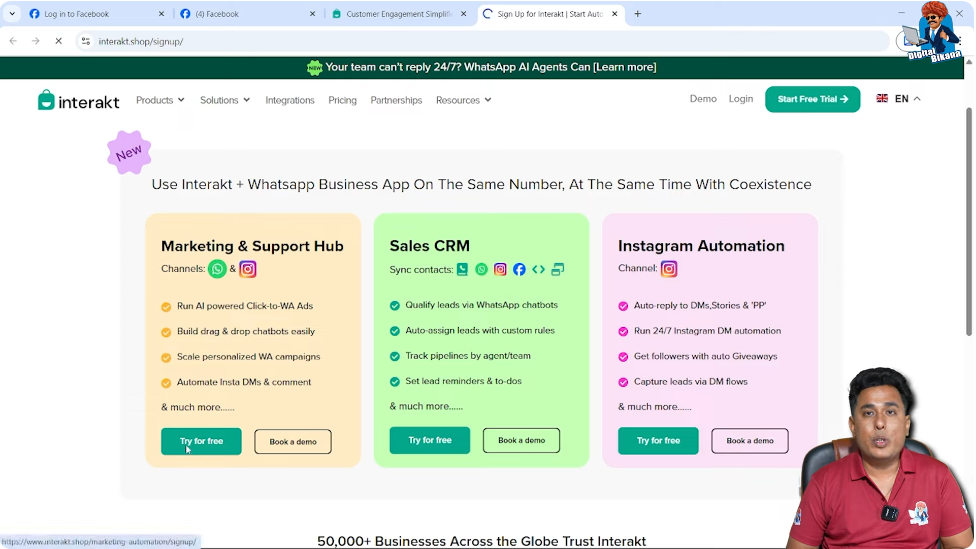
Task: Click checkmark beside Run AI powered Click-to-WA Ads
Action: click(x=166, y=307)
